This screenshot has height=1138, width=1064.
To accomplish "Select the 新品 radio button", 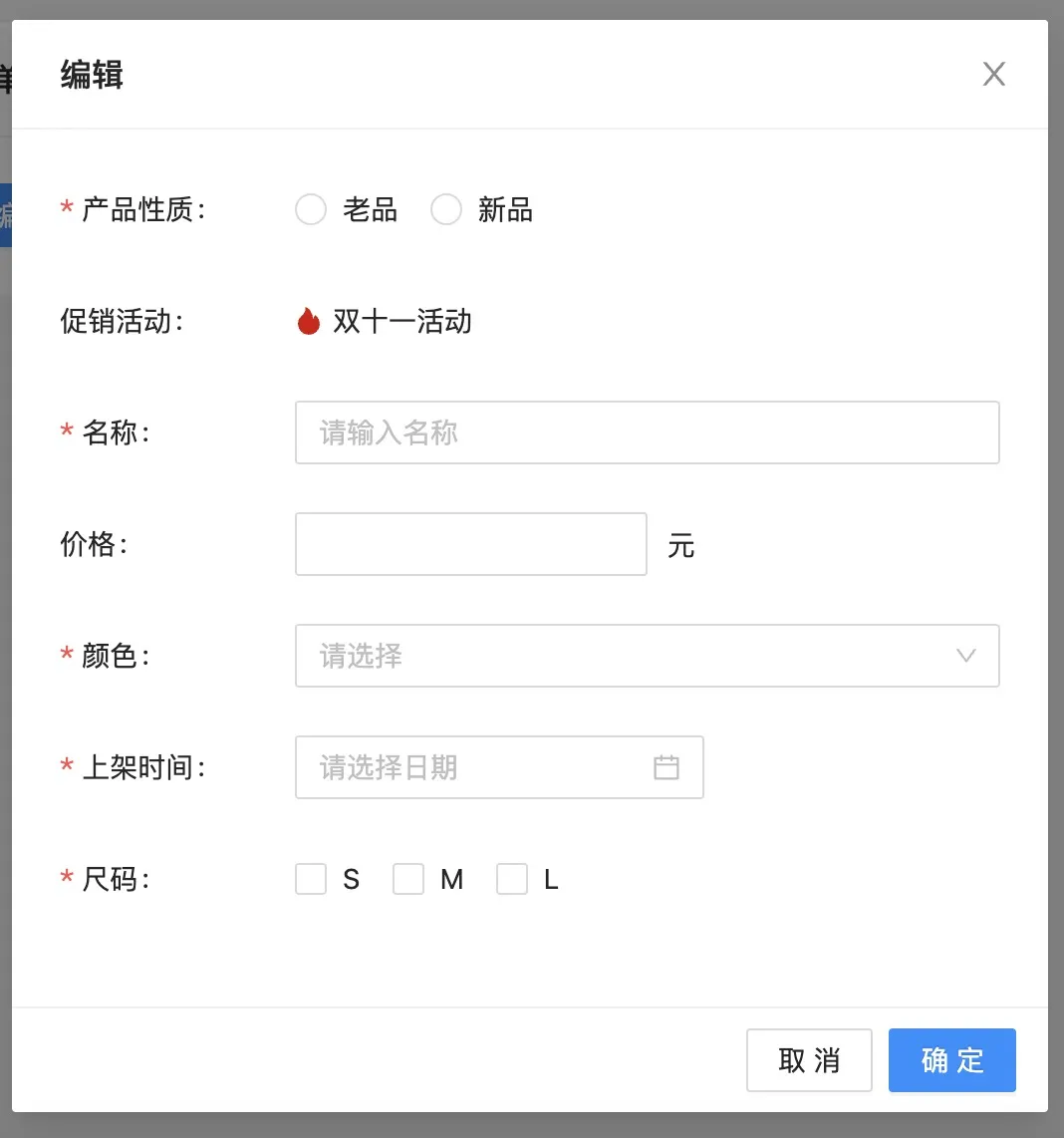I will tap(446, 209).
